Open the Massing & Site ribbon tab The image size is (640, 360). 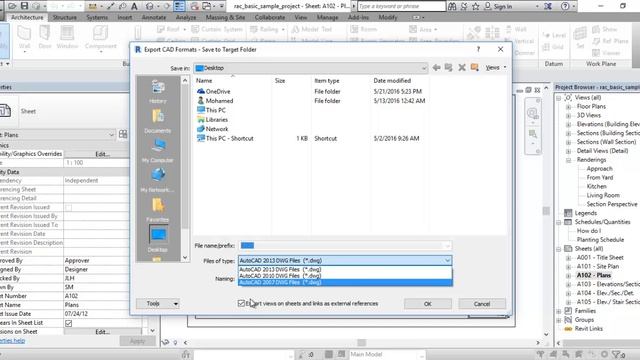pos(225,18)
